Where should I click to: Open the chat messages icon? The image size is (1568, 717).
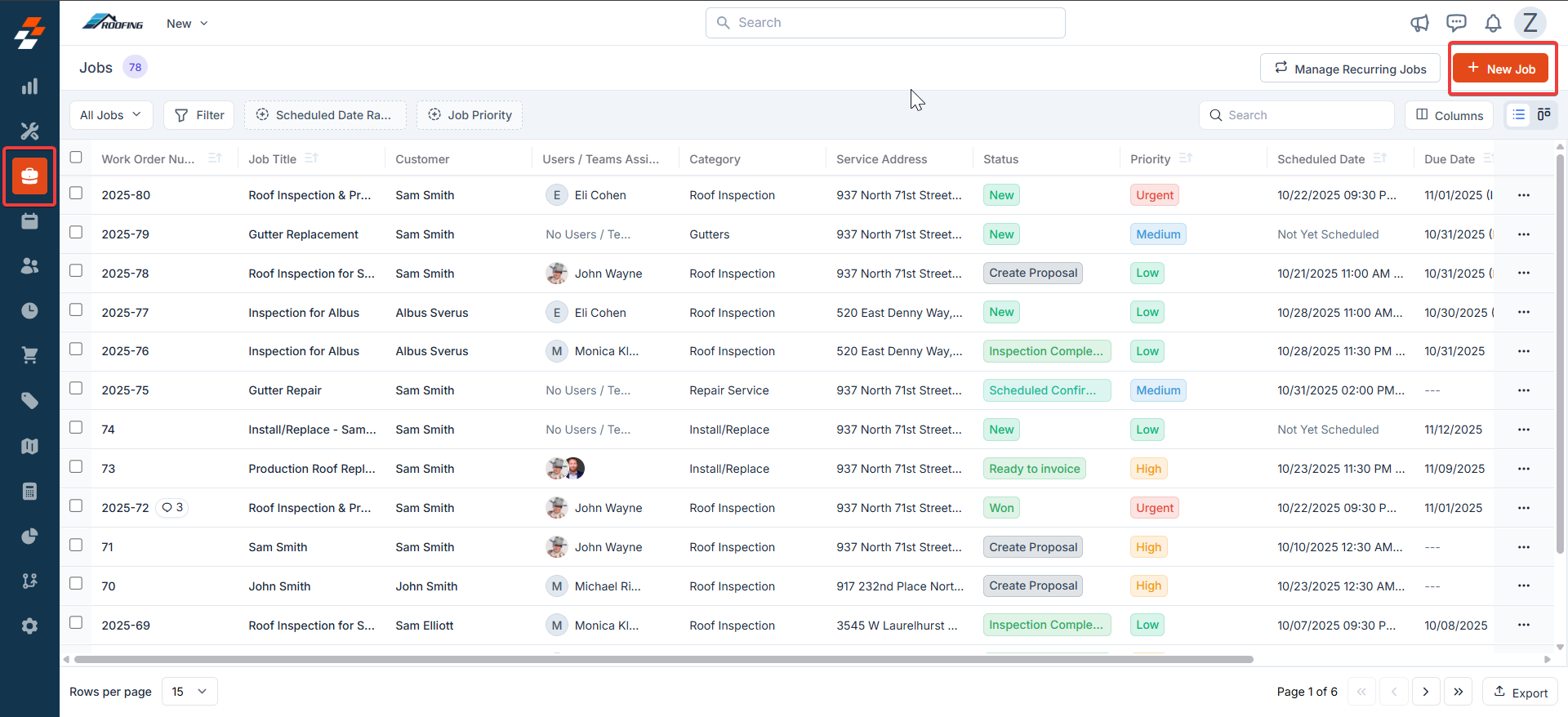[x=1456, y=23]
